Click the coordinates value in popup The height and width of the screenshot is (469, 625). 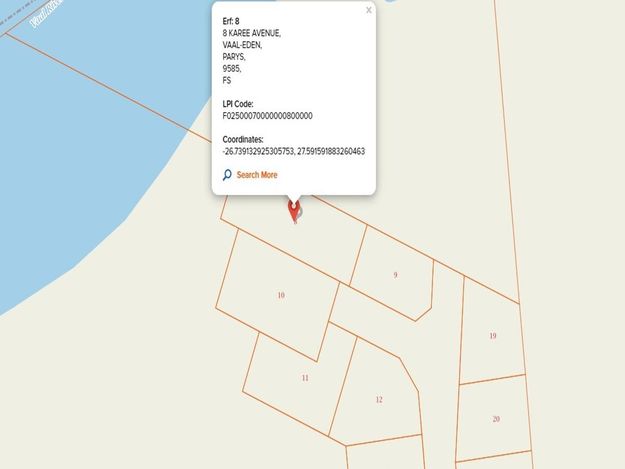point(294,151)
